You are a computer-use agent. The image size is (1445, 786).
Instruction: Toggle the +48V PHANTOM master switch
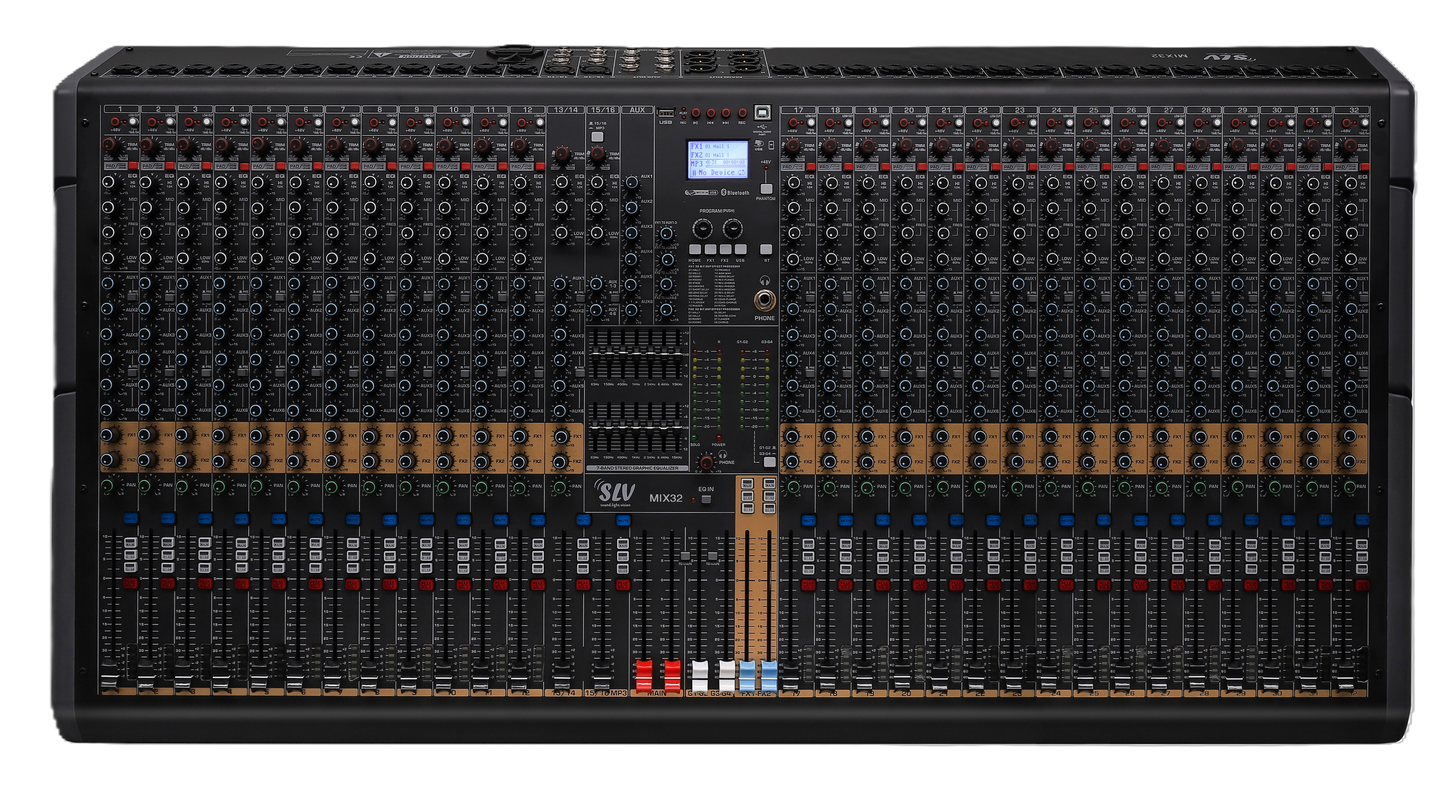[x=766, y=189]
